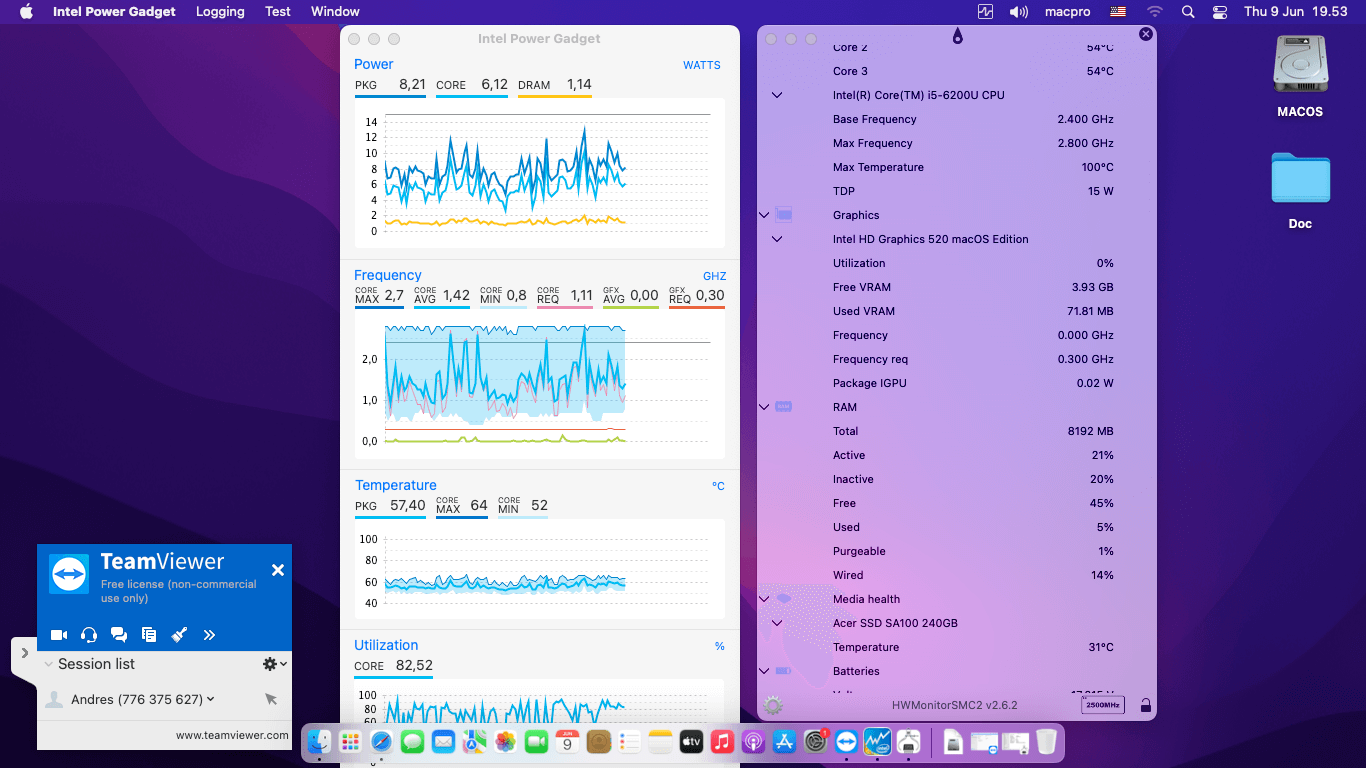Open Spotlight search in menu bar

1188,12
